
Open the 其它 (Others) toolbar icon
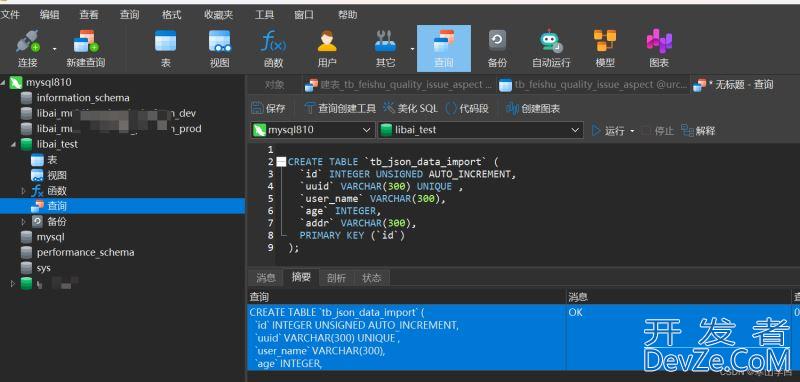click(385, 49)
